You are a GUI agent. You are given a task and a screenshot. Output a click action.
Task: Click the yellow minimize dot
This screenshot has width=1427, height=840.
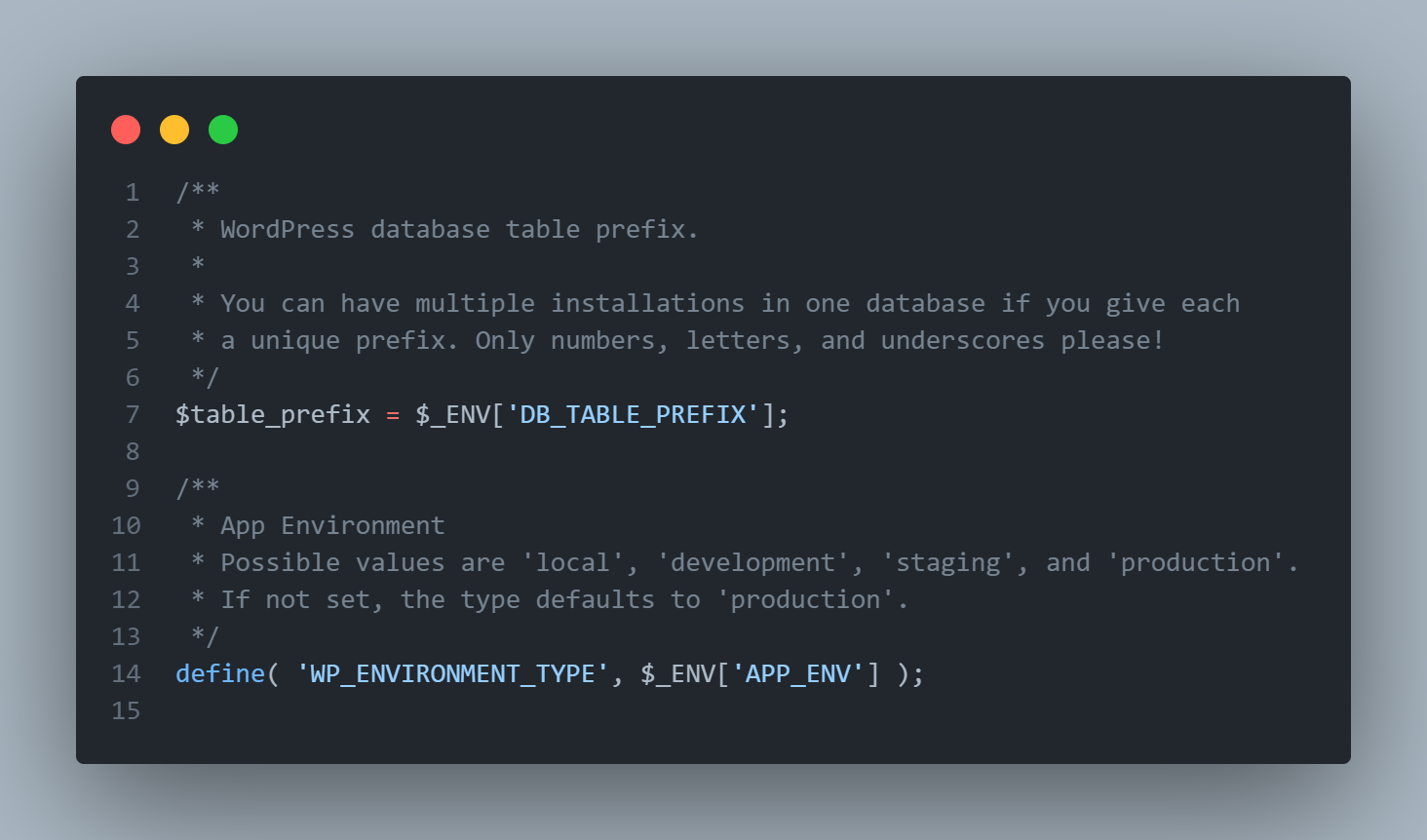pos(174,130)
